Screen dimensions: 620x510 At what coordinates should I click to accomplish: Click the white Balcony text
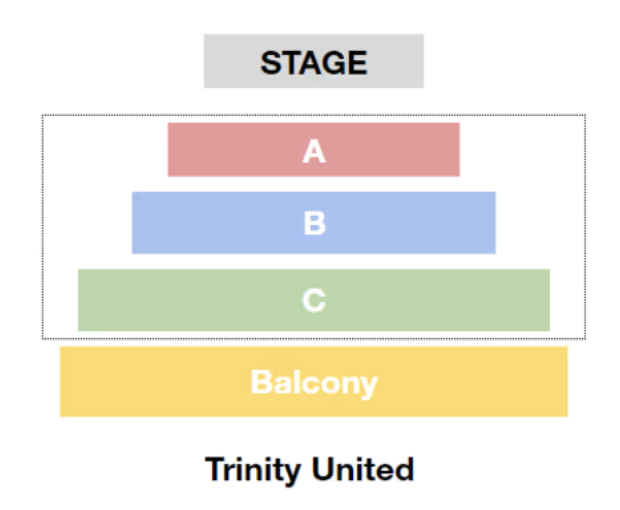point(314,383)
